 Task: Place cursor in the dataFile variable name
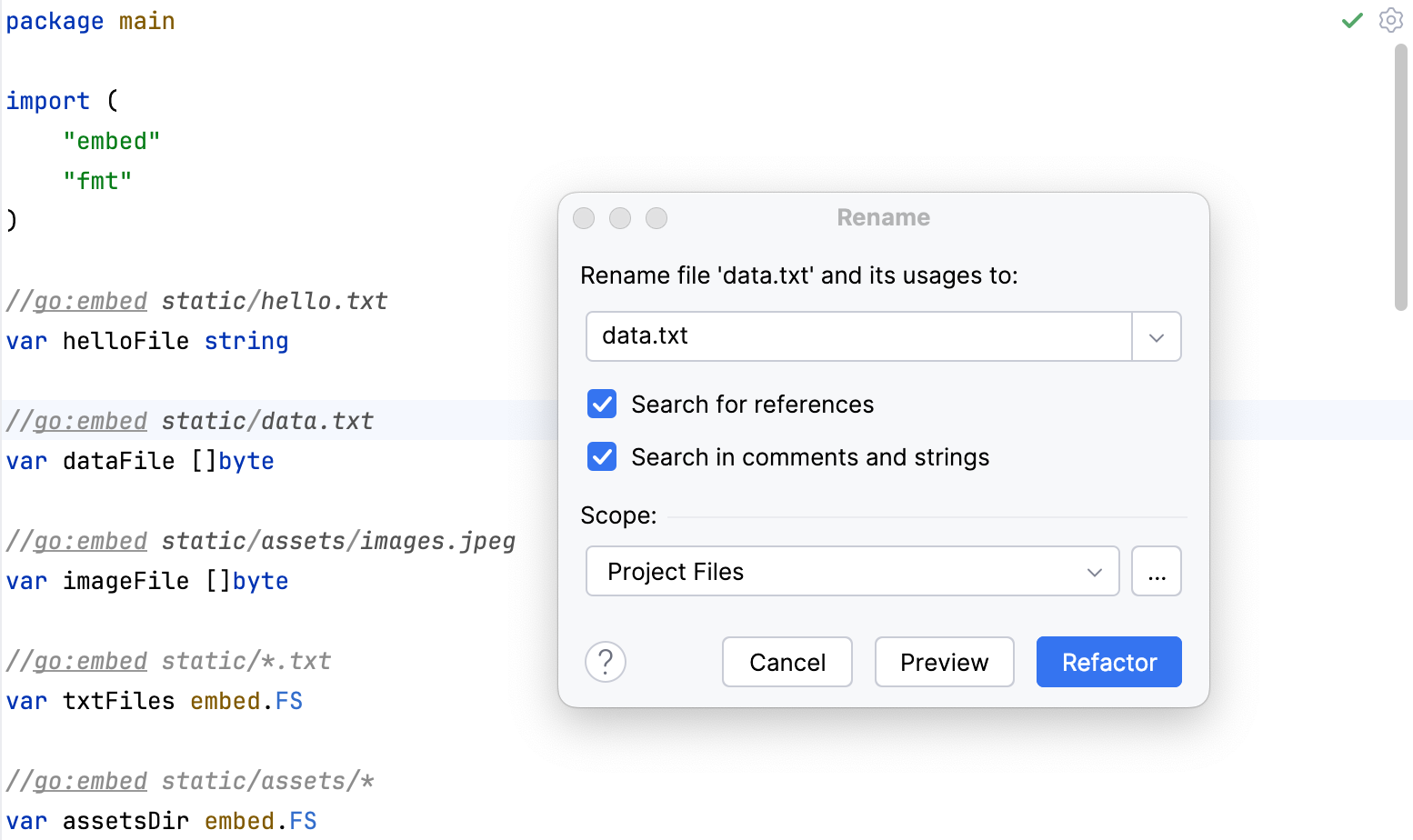(x=118, y=460)
